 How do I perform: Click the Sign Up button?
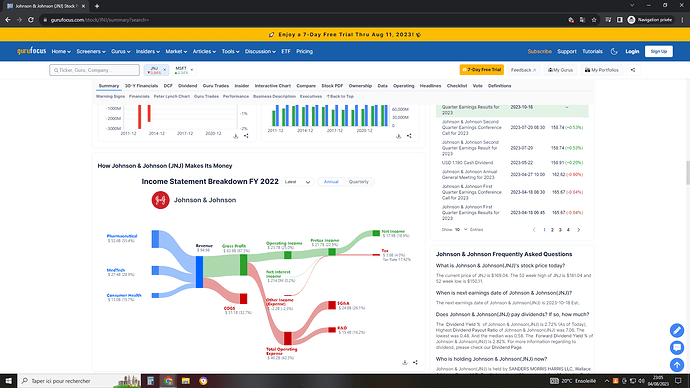[658, 51]
